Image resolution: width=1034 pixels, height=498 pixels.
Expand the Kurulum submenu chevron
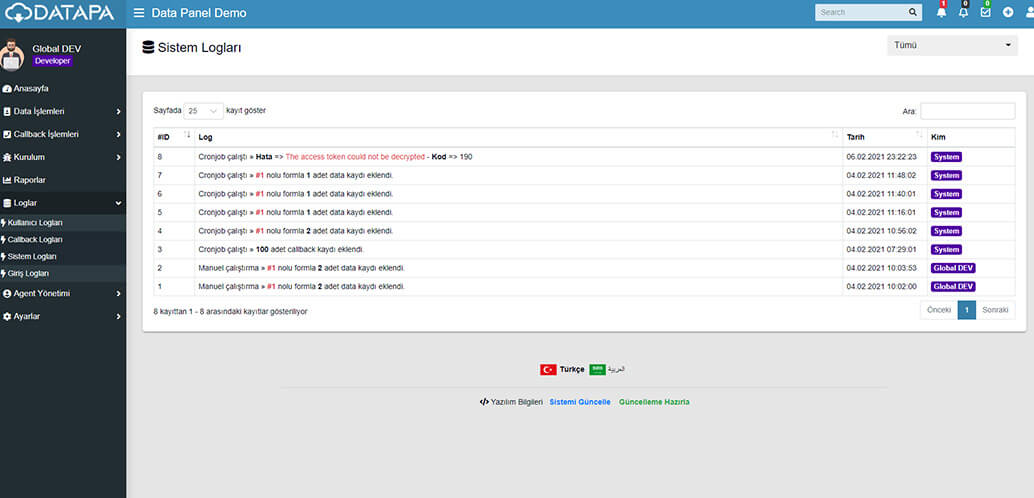(119, 158)
